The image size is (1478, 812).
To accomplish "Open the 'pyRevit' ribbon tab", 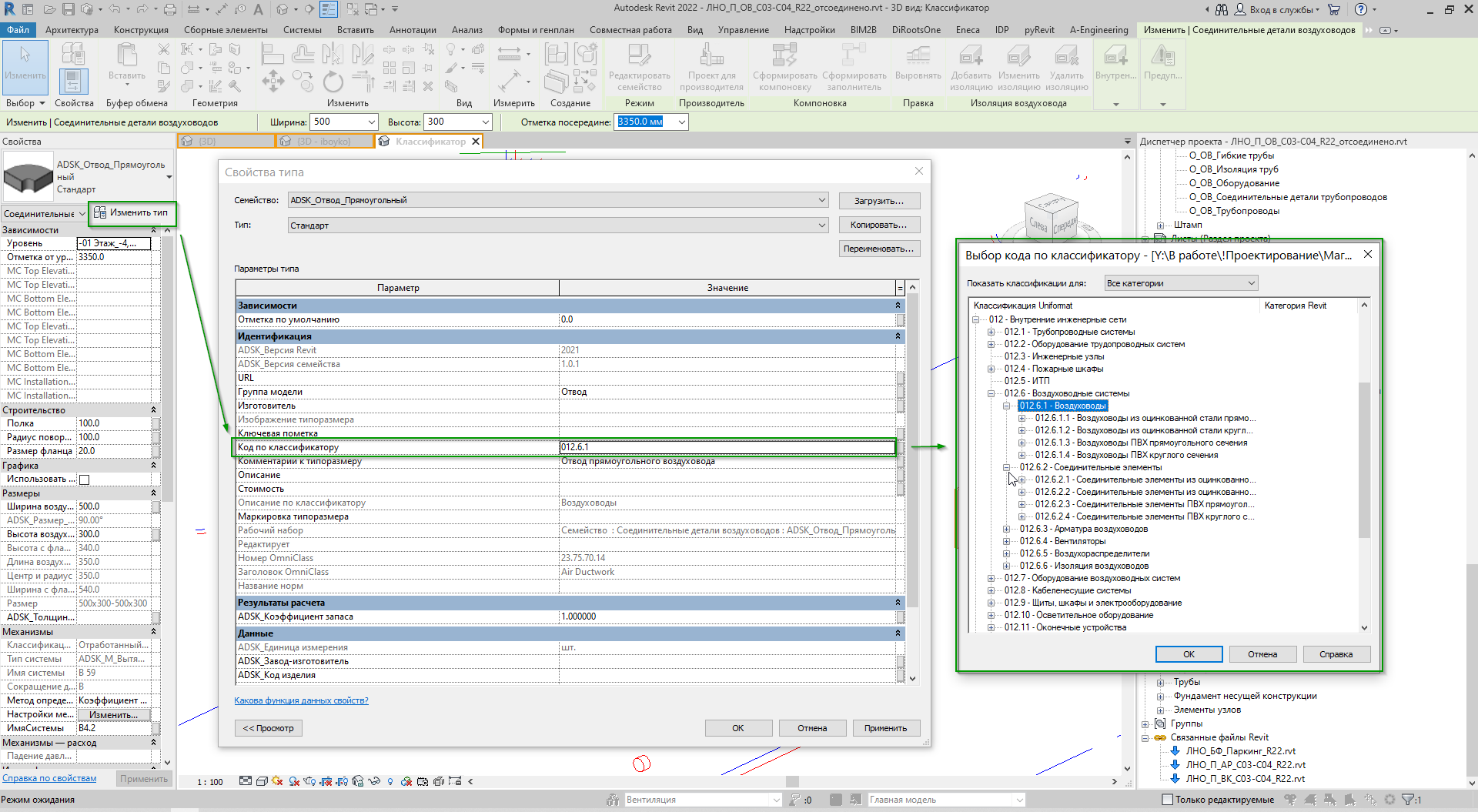I will pos(1039,30).
